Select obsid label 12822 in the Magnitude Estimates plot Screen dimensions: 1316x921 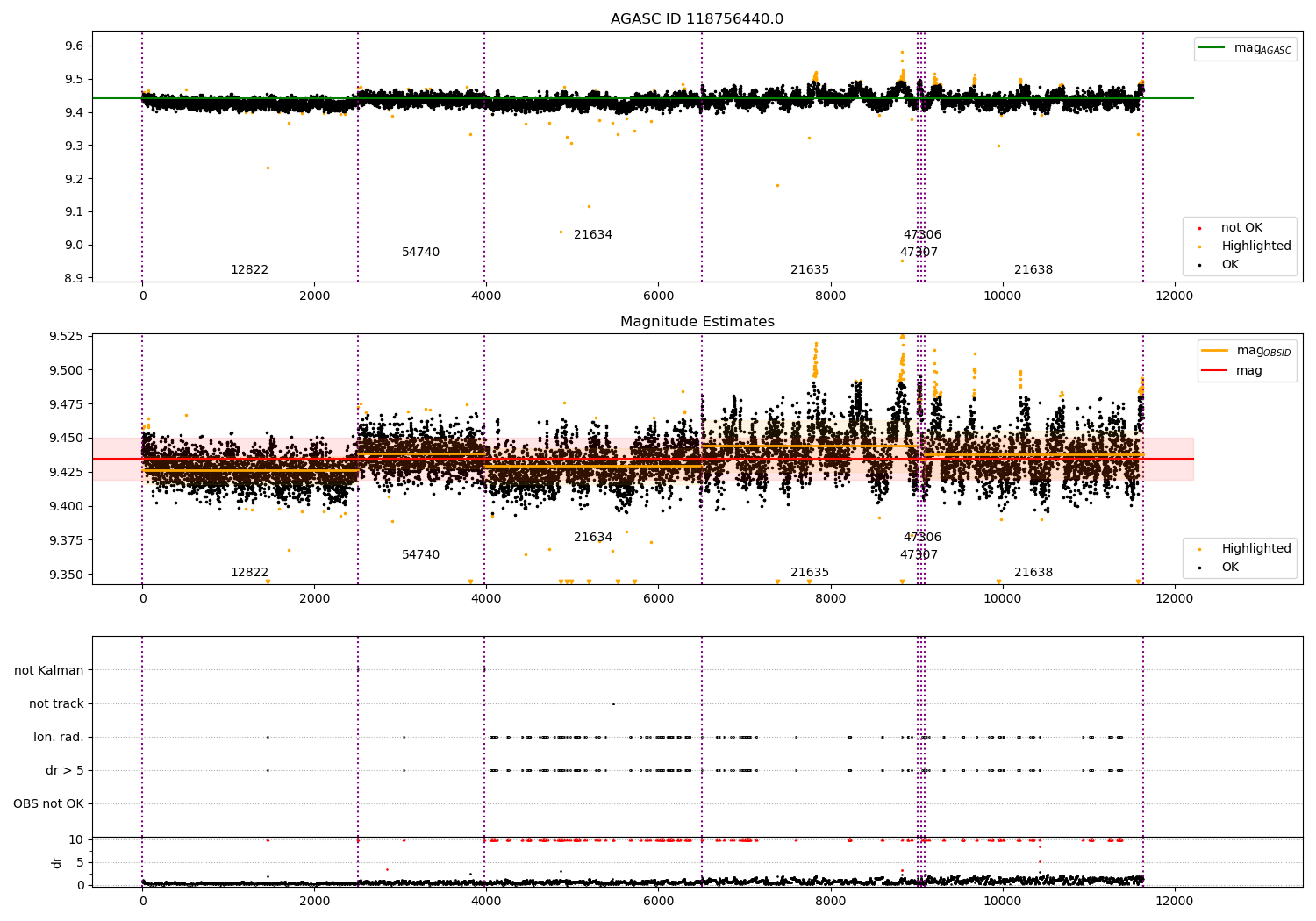[x=250, y=573]
